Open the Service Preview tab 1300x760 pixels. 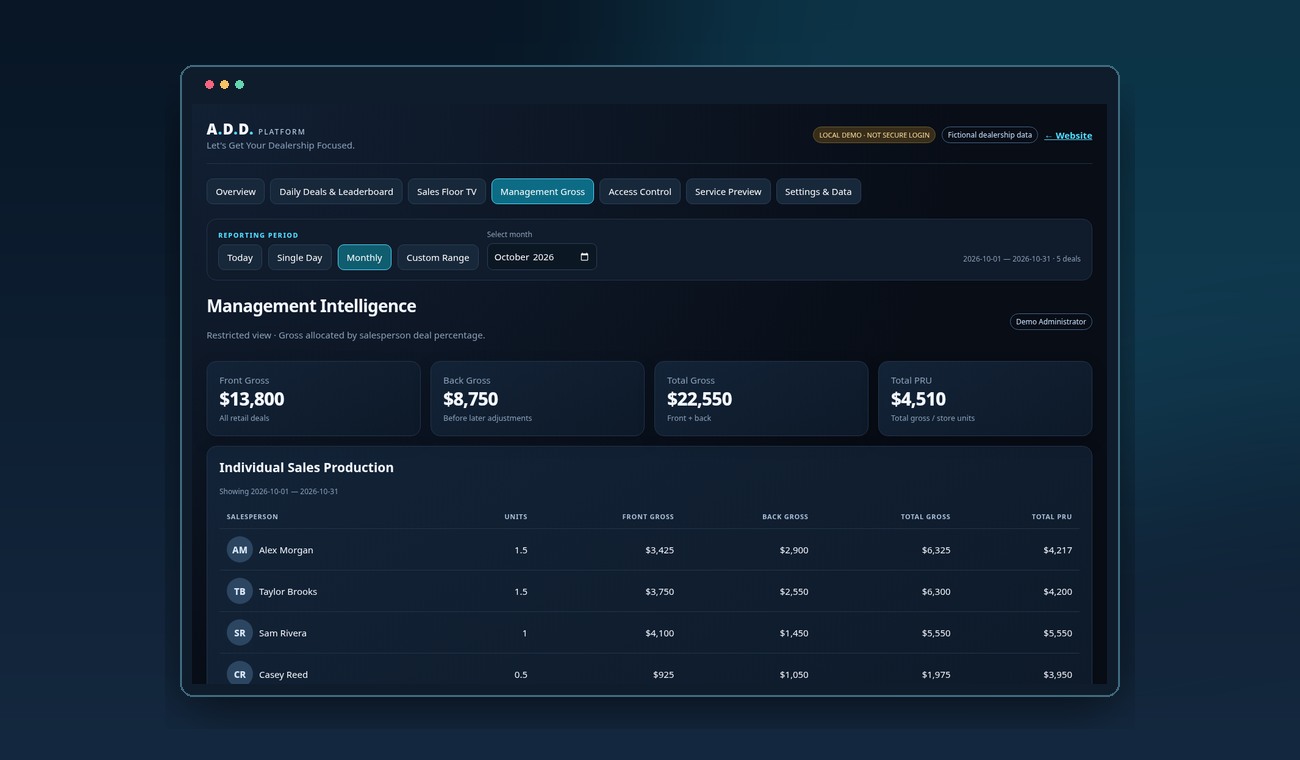(728, 191)
